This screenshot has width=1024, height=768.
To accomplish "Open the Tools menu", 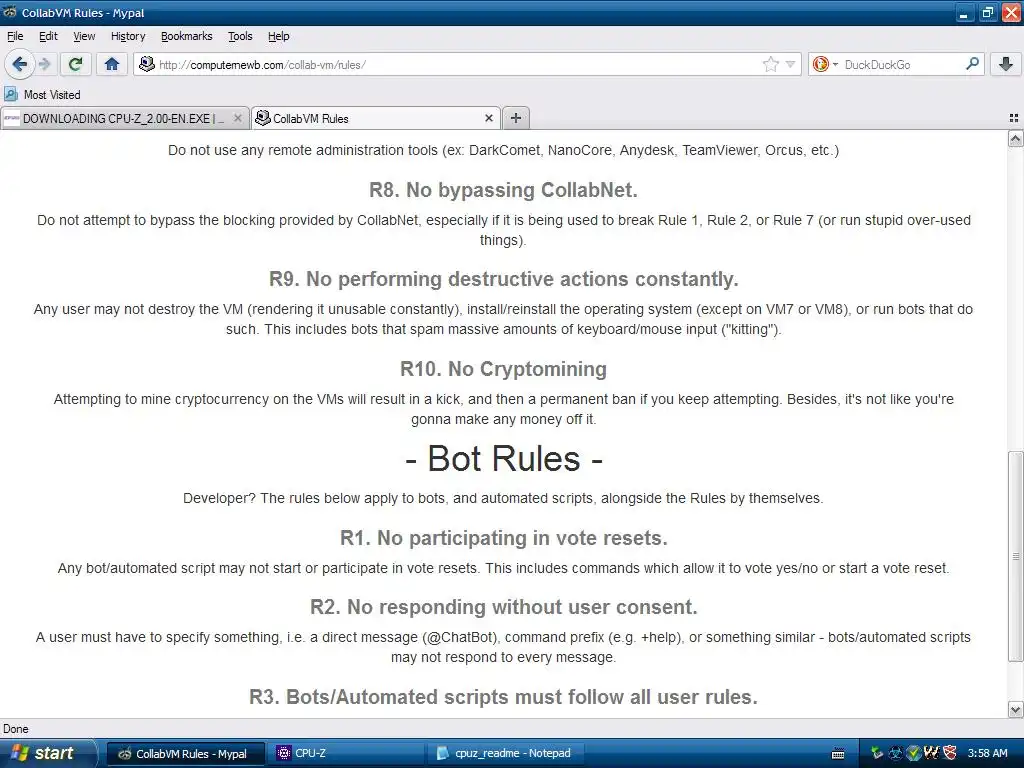I will pyautogui.click(x=240, y=36).
